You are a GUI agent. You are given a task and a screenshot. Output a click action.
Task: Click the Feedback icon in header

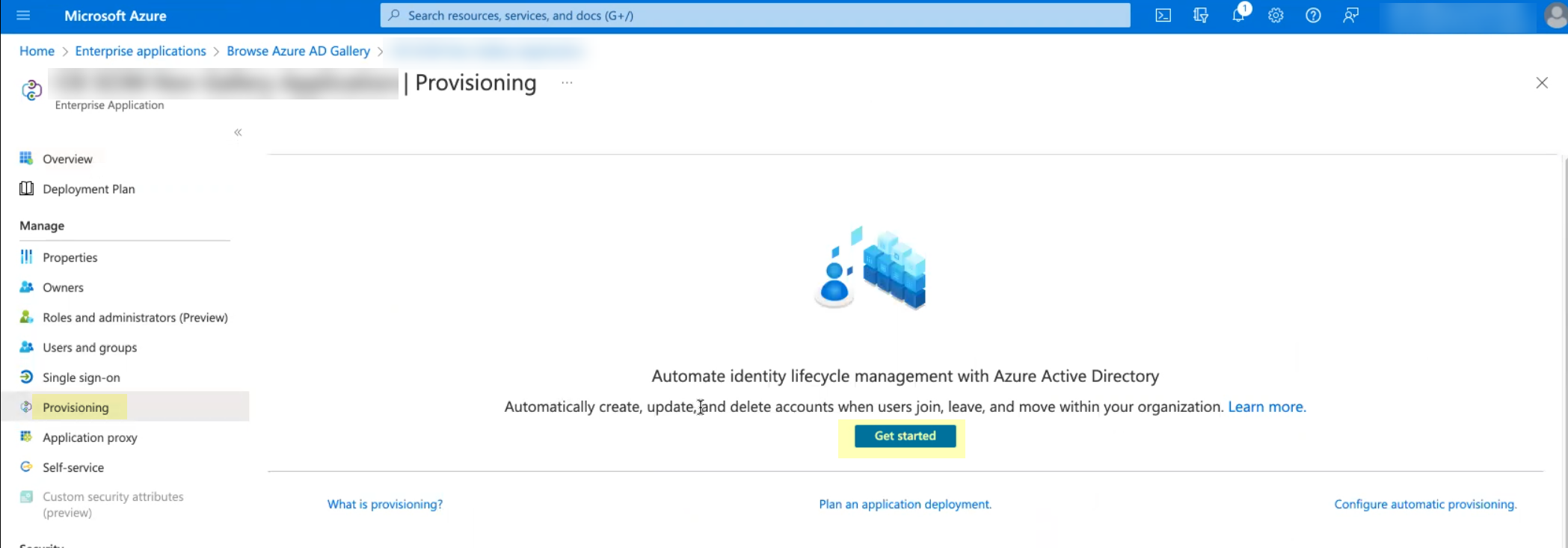point(1350,16)
